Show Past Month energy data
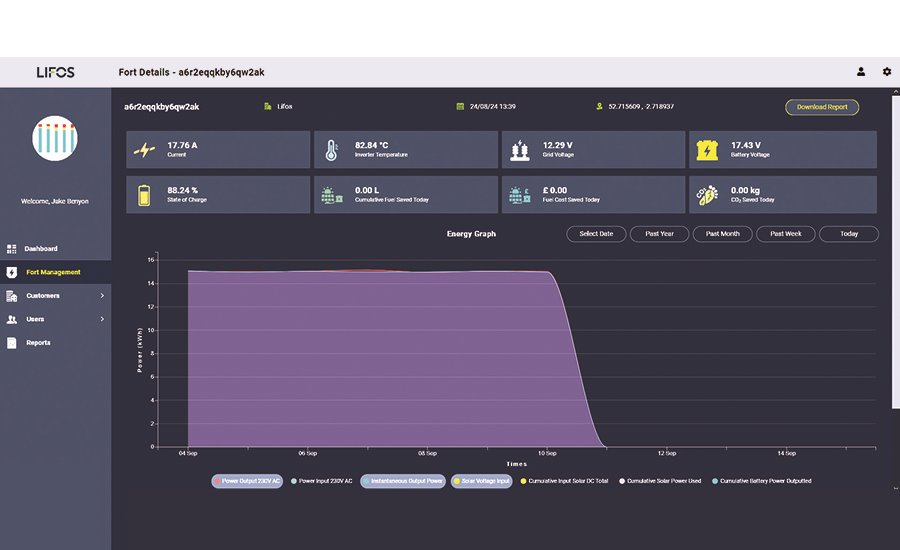The height and width of the screenshot is (550, 900). coord(723,234)
